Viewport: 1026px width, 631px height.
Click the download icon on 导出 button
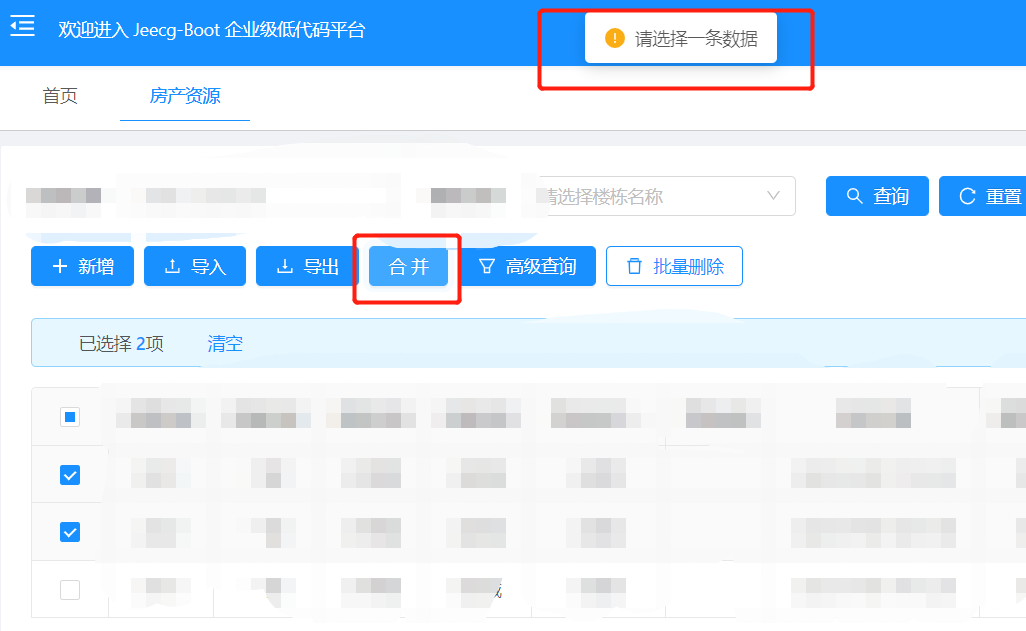[285, 266]
